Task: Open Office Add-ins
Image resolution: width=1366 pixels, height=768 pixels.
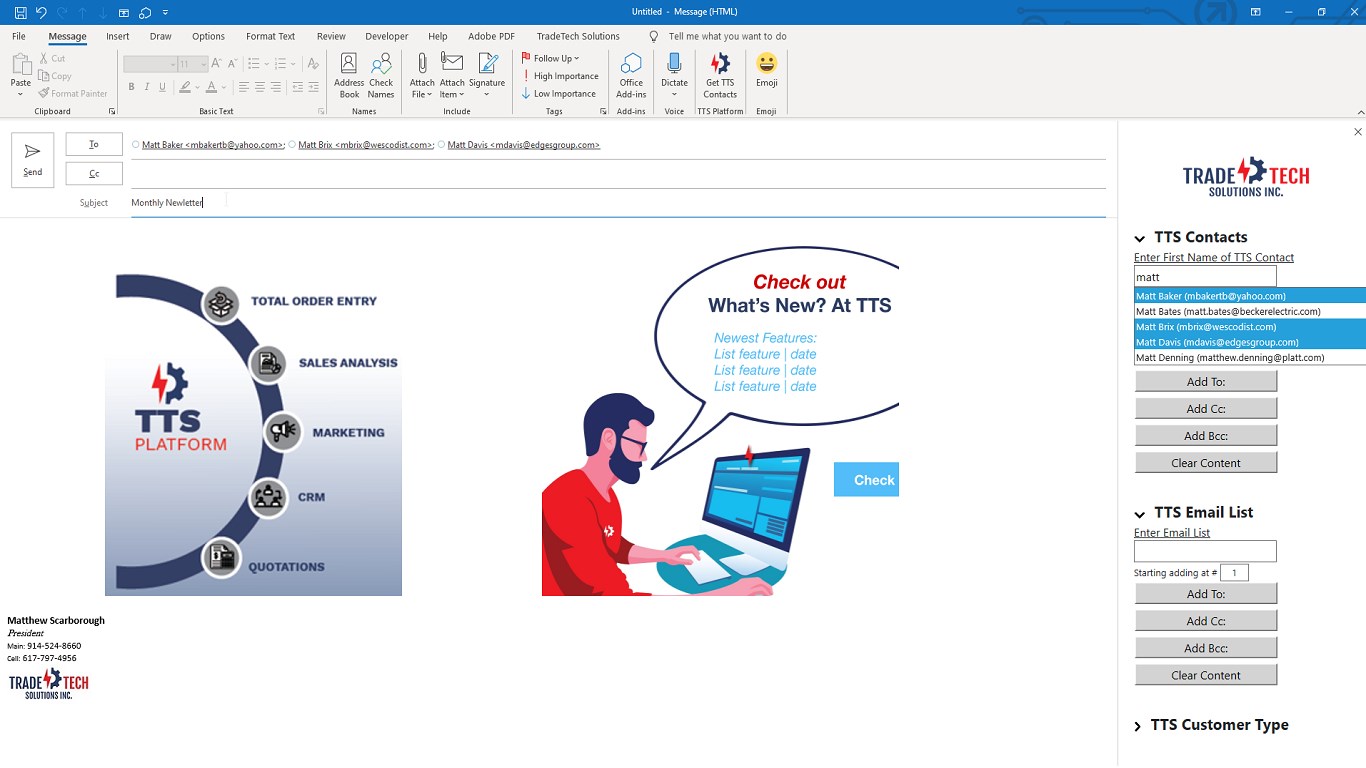Action: [x=631, y=76]
